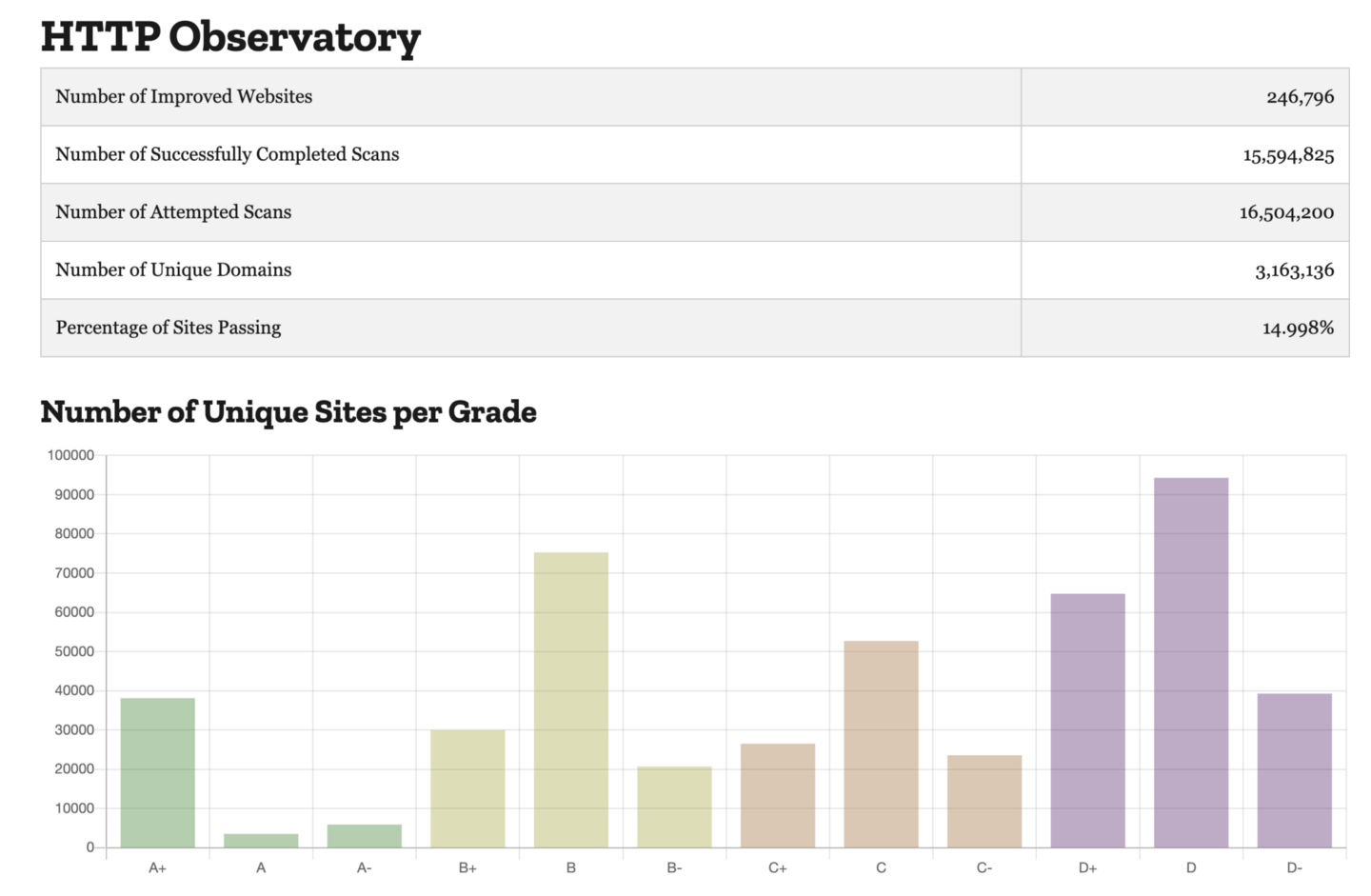
Task: Click the tallest D grade bar
Action: click(x=1191, y=663)
